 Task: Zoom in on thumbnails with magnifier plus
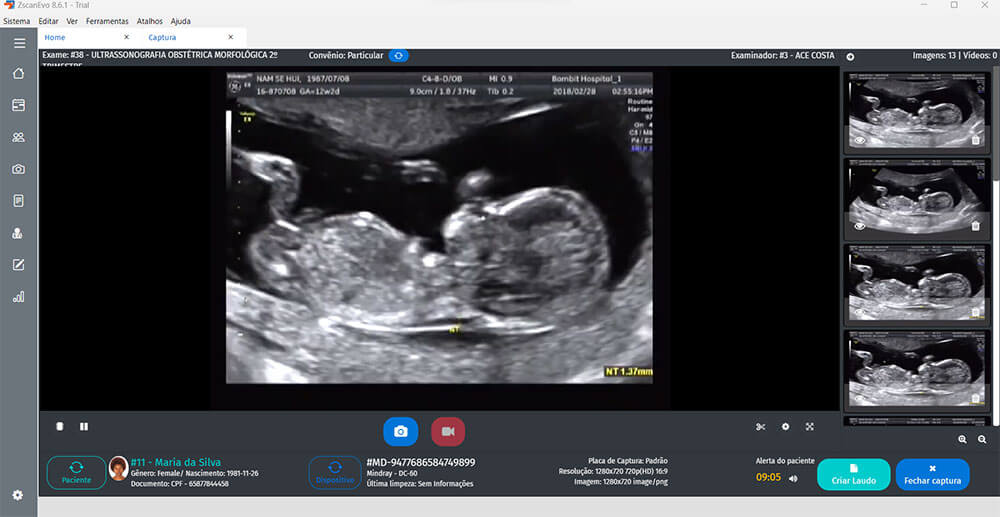coord(962,439)
